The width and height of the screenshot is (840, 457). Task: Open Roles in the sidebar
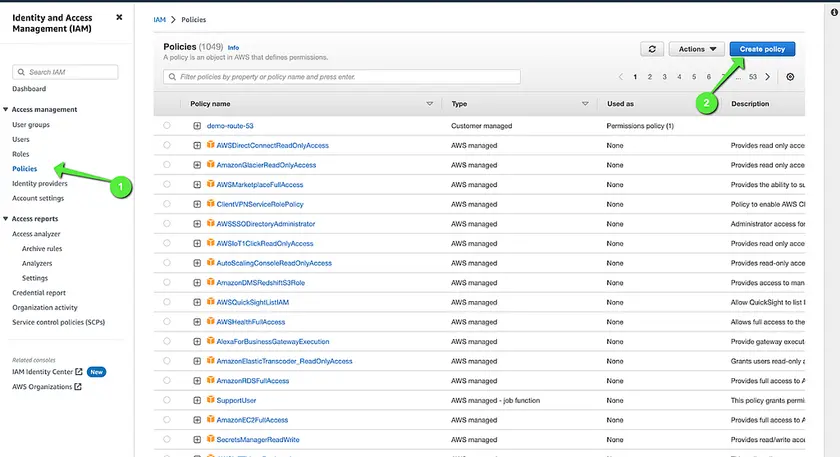20,154
